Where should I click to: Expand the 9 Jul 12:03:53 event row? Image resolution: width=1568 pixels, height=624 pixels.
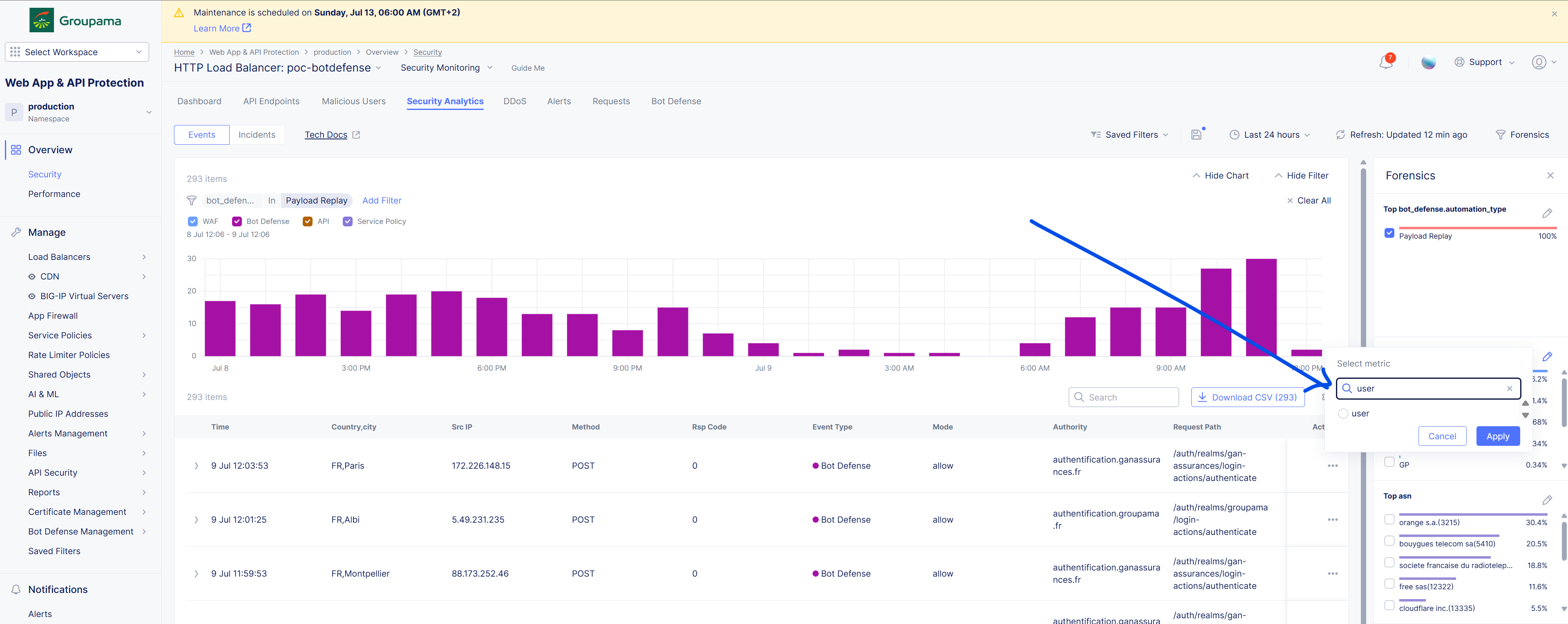coord(196,466)
